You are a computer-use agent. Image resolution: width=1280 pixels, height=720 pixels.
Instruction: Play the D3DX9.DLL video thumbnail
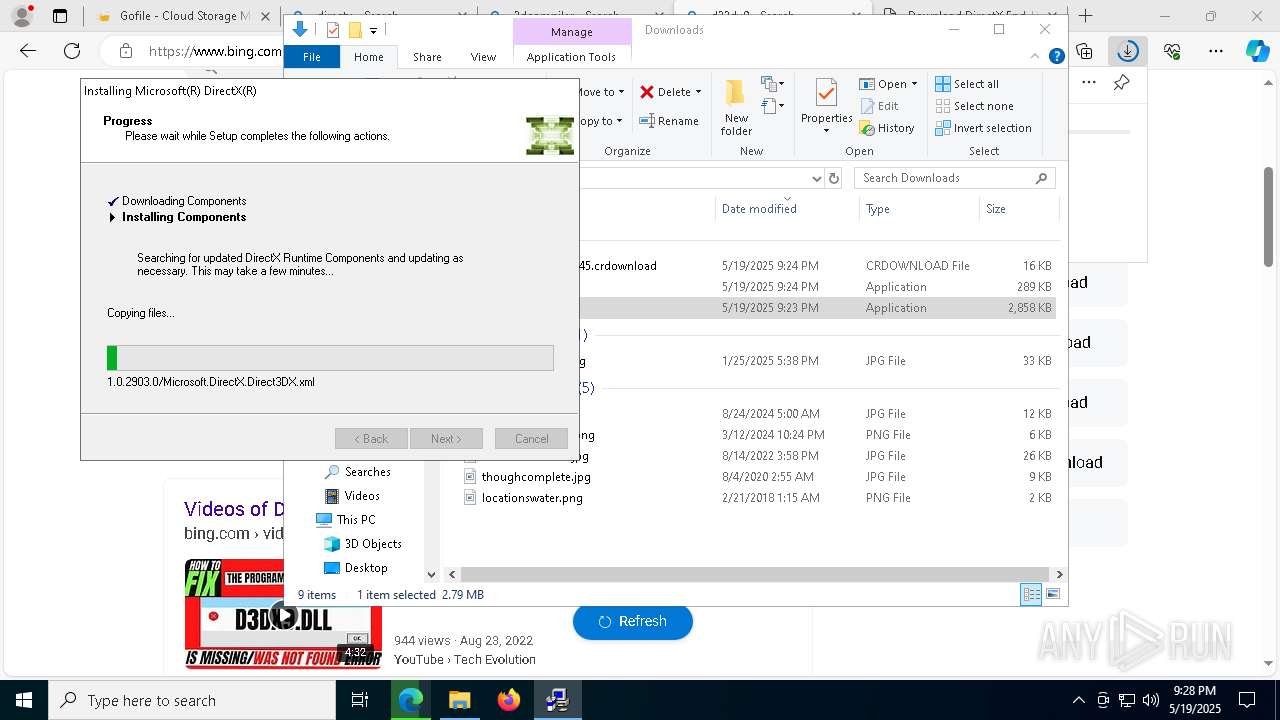coord(283,614)
